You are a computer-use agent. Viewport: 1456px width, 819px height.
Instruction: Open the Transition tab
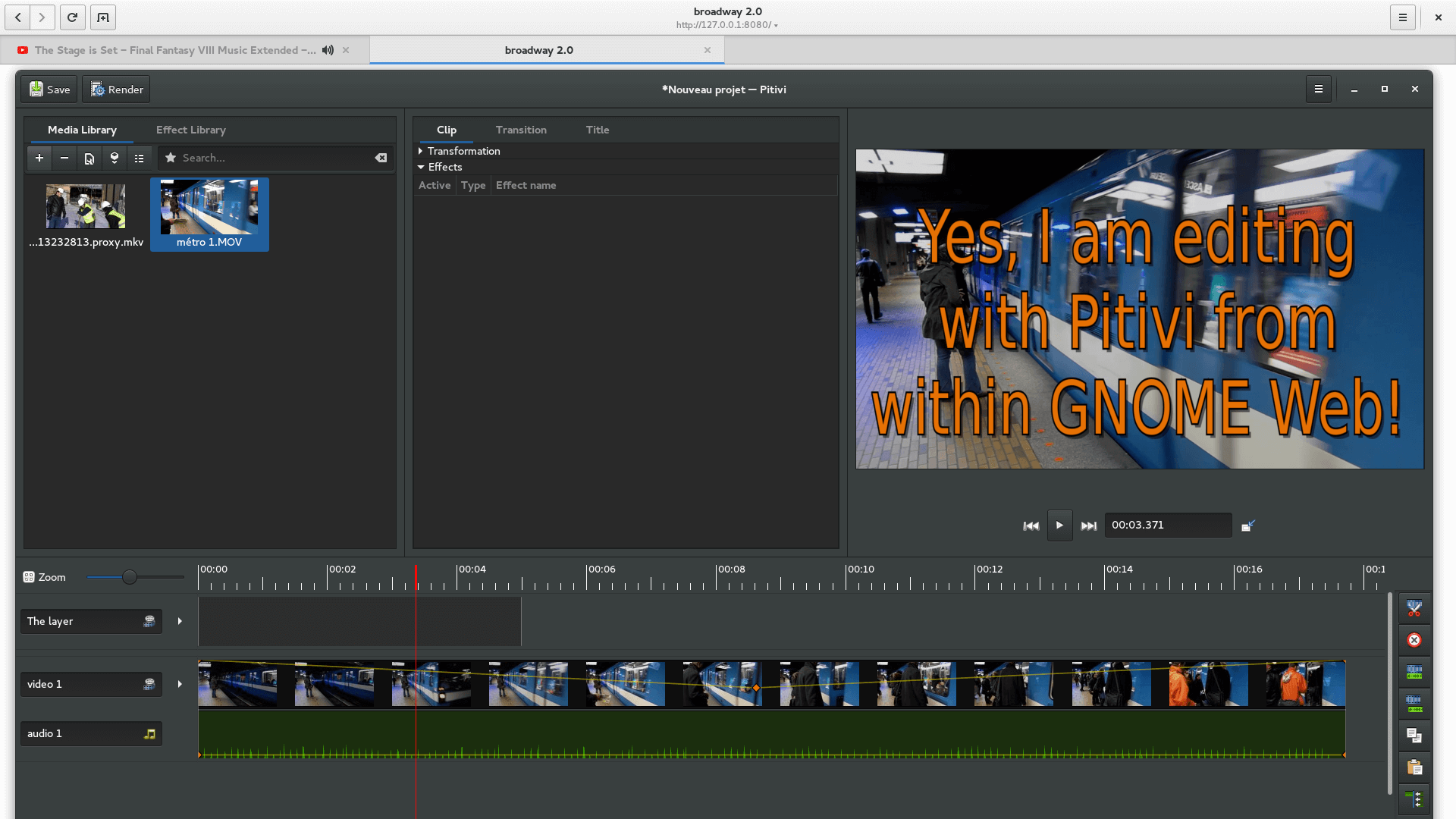coord(521,130)
